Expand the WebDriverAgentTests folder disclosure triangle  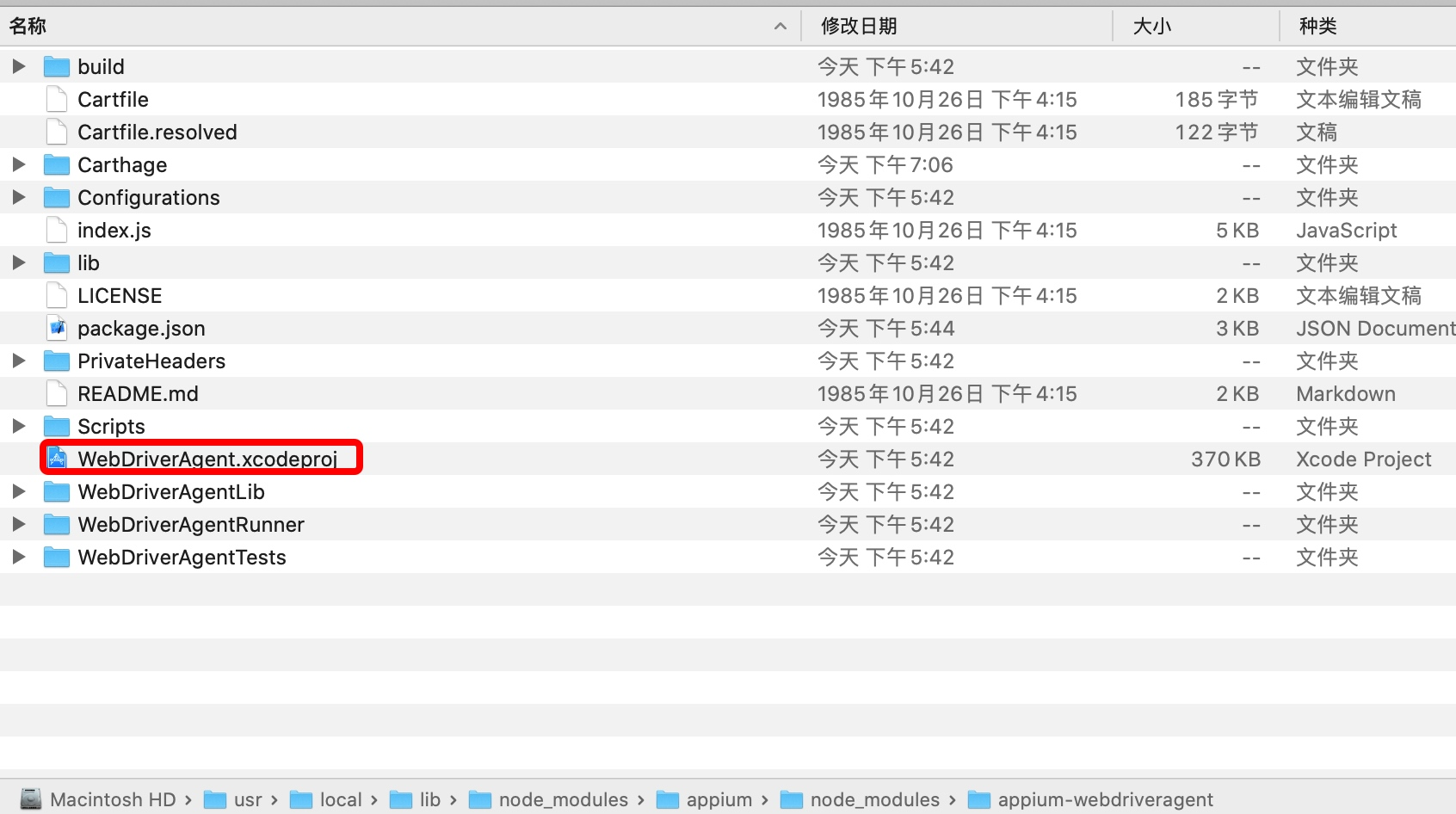pos(19,557)
